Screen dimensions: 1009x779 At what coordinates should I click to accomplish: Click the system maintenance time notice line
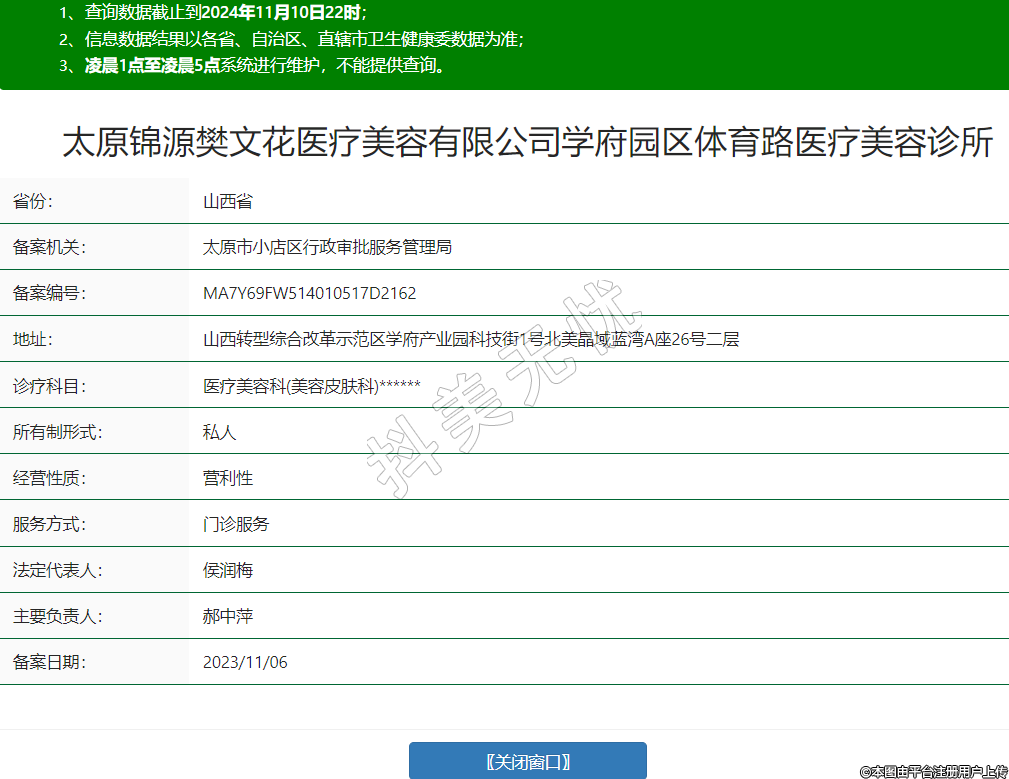251,66
